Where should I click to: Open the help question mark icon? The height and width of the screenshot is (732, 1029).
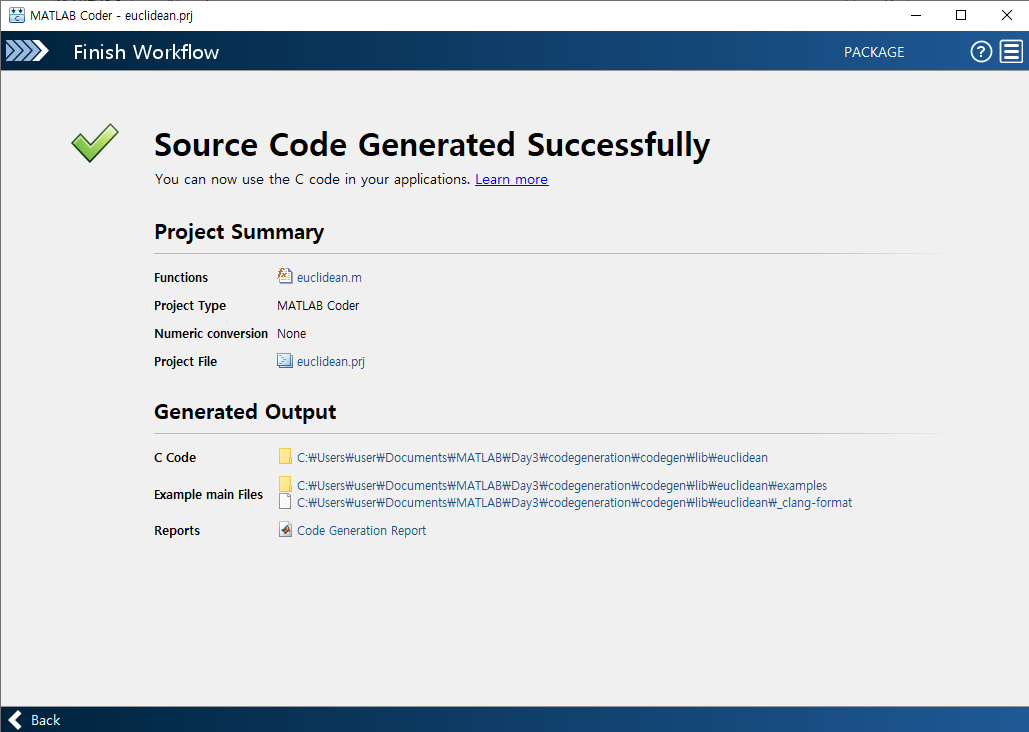[x=981, y=52]
